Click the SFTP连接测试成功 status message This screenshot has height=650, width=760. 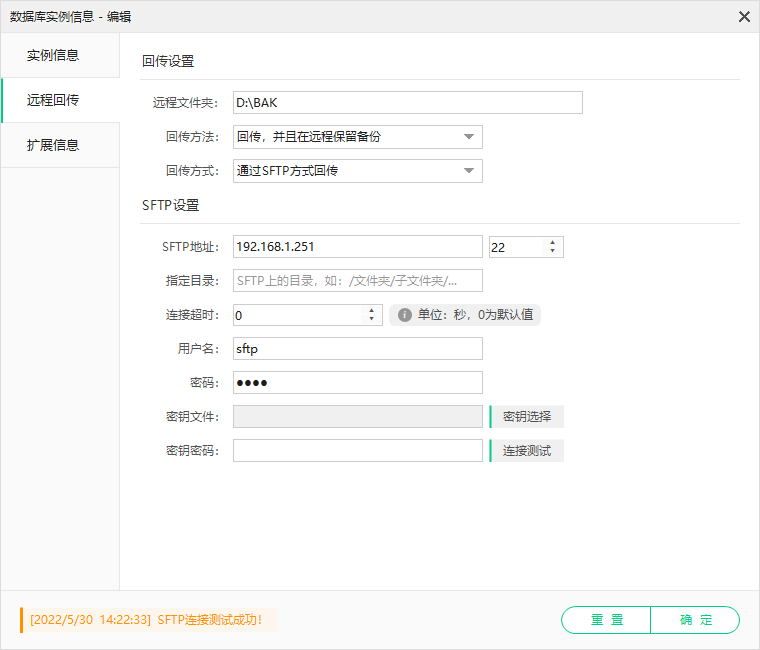point(148,620)
